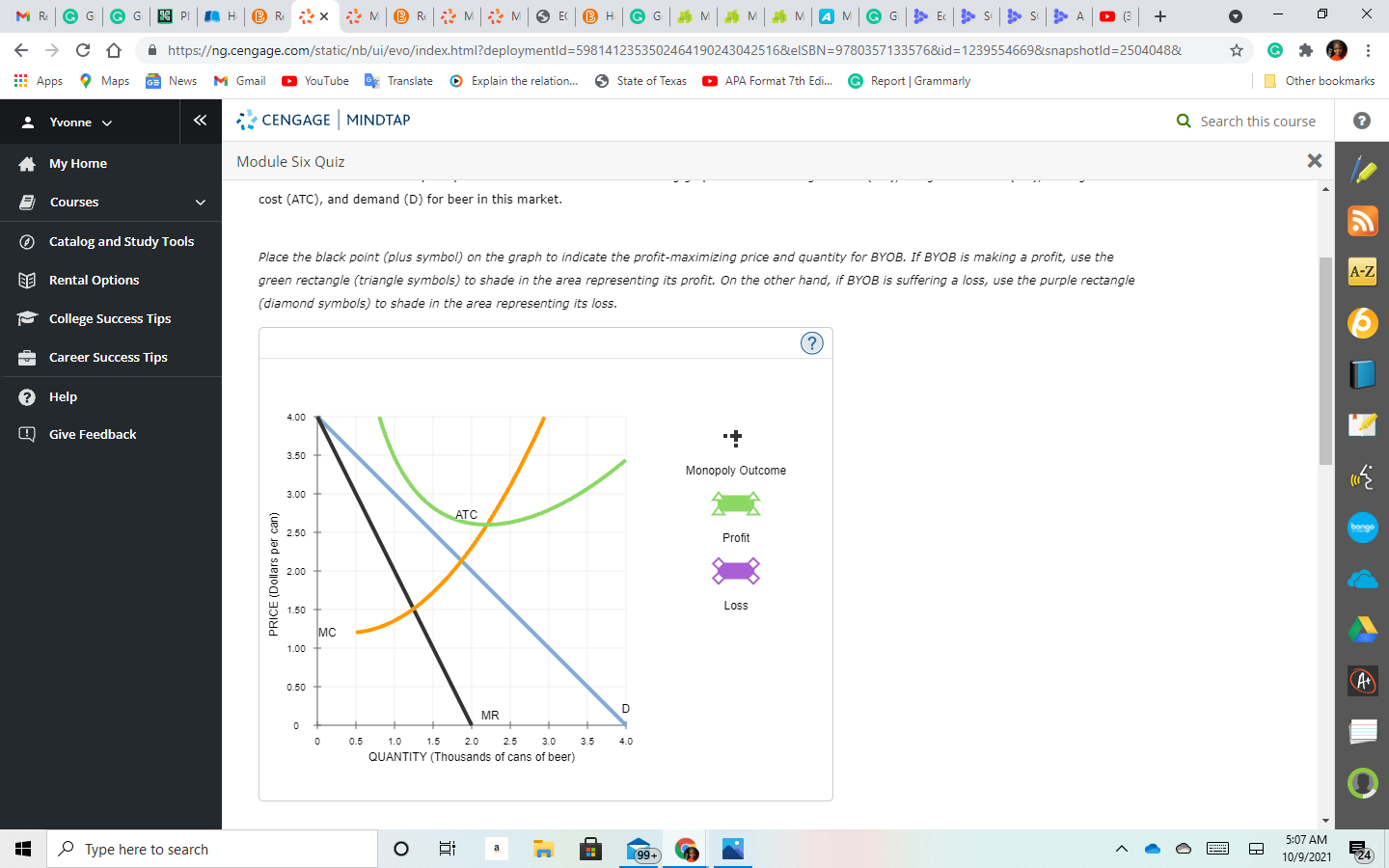Viewport: 1389px width, 868px height.
Task: Open the Highlighter notes tool in the MindTap sidebar
Action: 1362,167
